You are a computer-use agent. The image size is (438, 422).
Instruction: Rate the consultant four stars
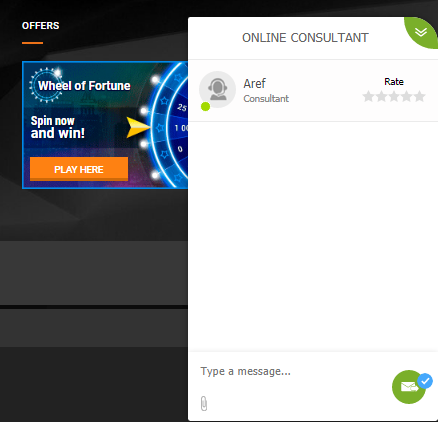[x=406, y=96]
